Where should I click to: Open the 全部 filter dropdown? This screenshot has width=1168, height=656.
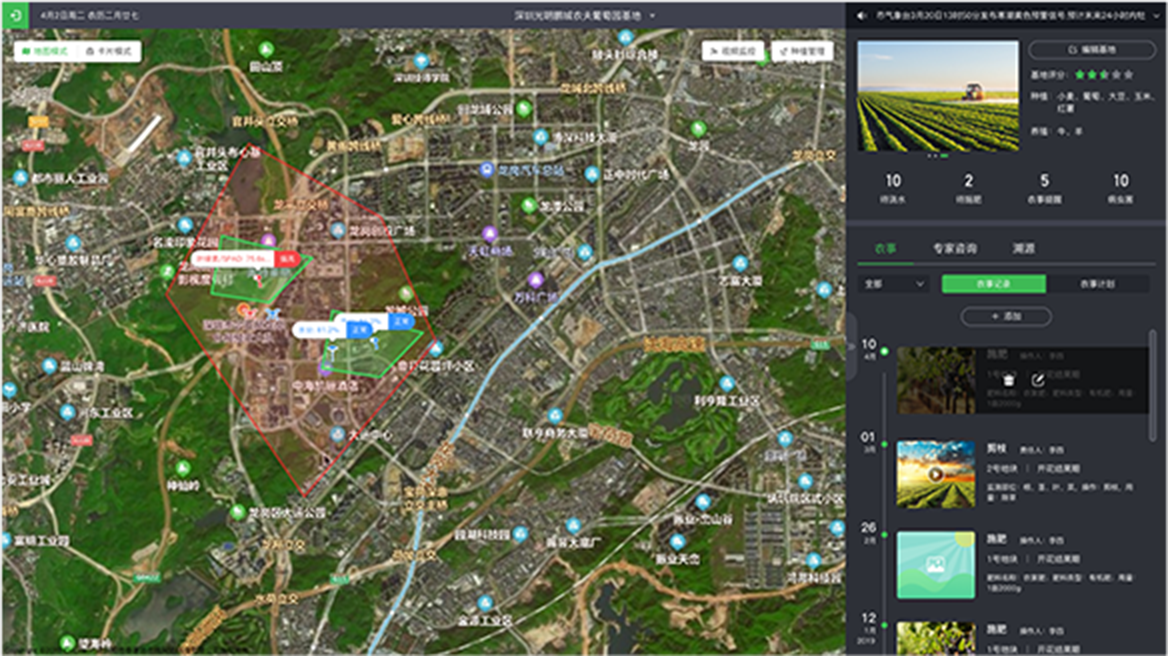tap(893, 284)
